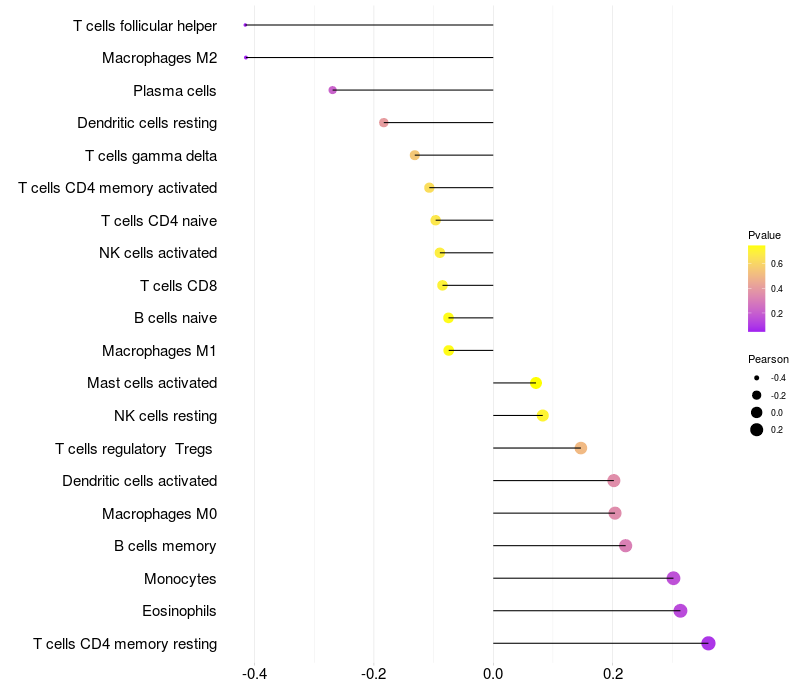Click the NK cells resting yellow dot
800x700 pixels.
[x=542, y=416]
